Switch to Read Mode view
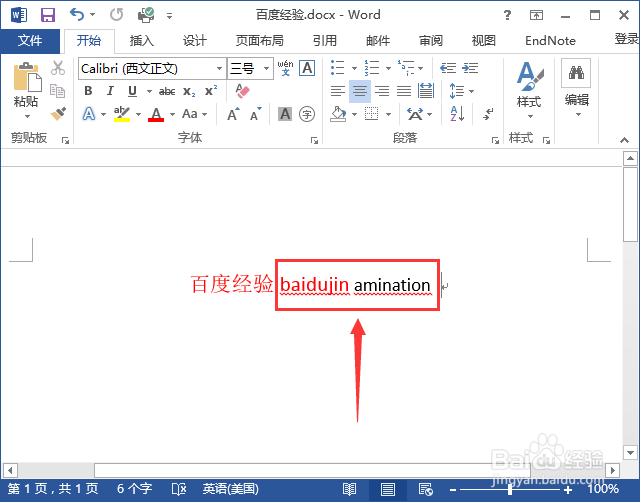Screen dimensions: 640x502 coord(349,489)
